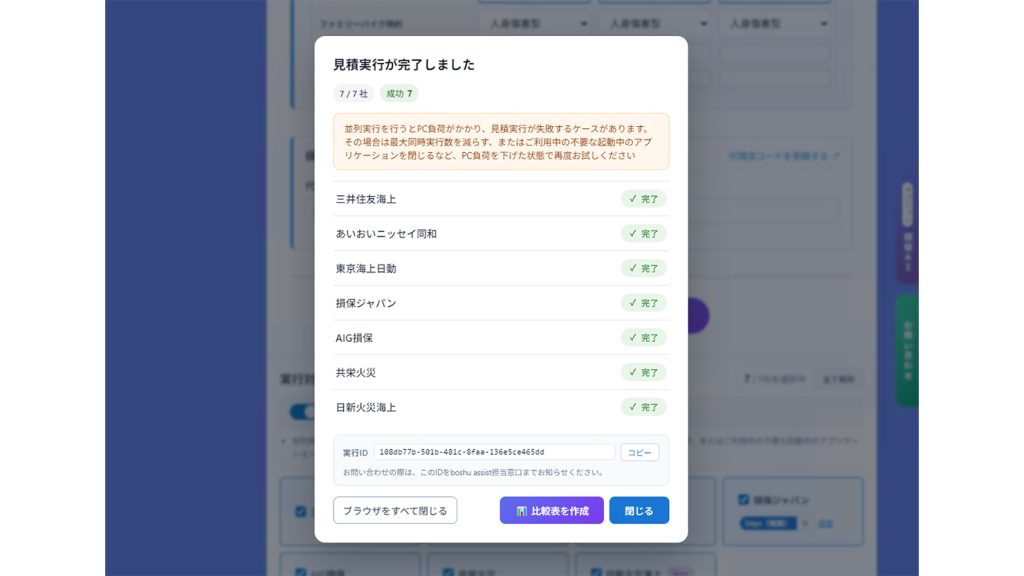Click the 完了 badge beside AIG損保

point(643,338)
